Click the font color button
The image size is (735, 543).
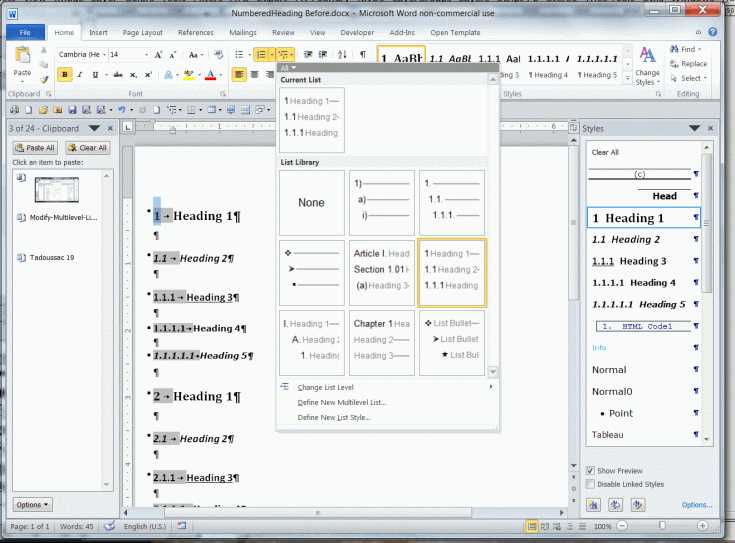pos(210,75)
